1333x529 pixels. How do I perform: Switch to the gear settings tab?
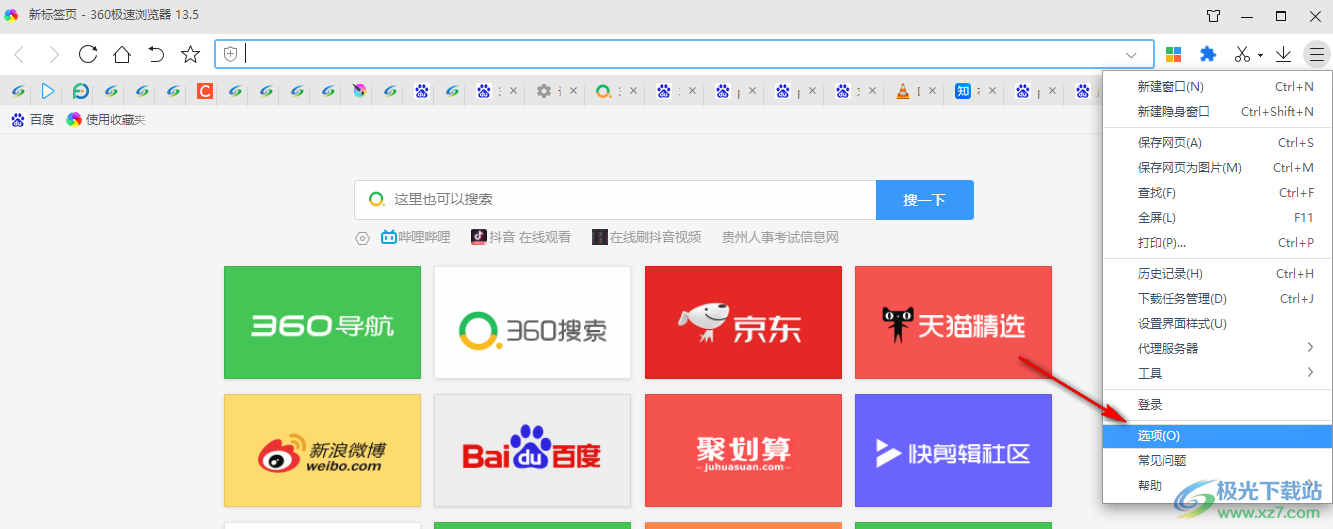[x=544, y=91]
